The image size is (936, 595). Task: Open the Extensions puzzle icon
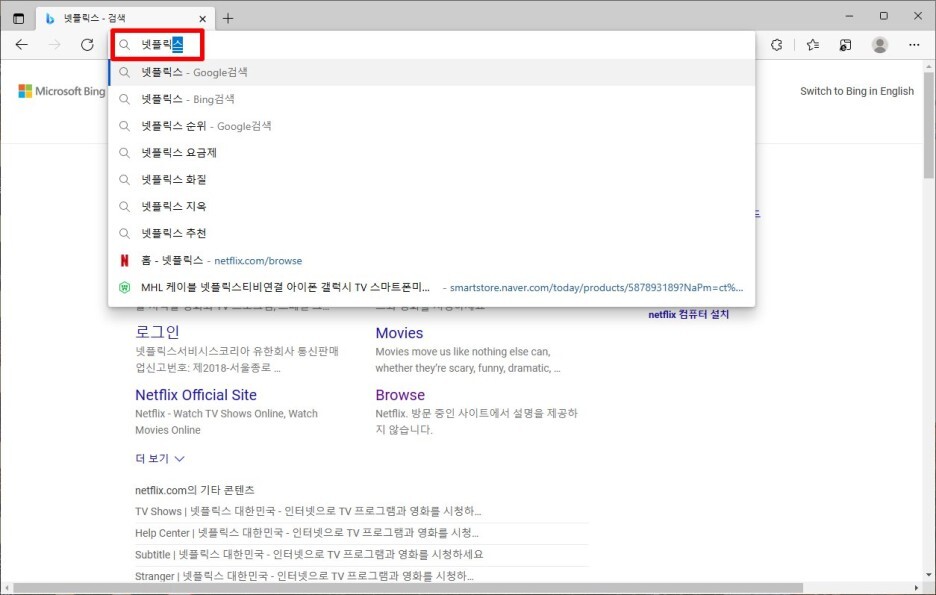coord(777,45)
